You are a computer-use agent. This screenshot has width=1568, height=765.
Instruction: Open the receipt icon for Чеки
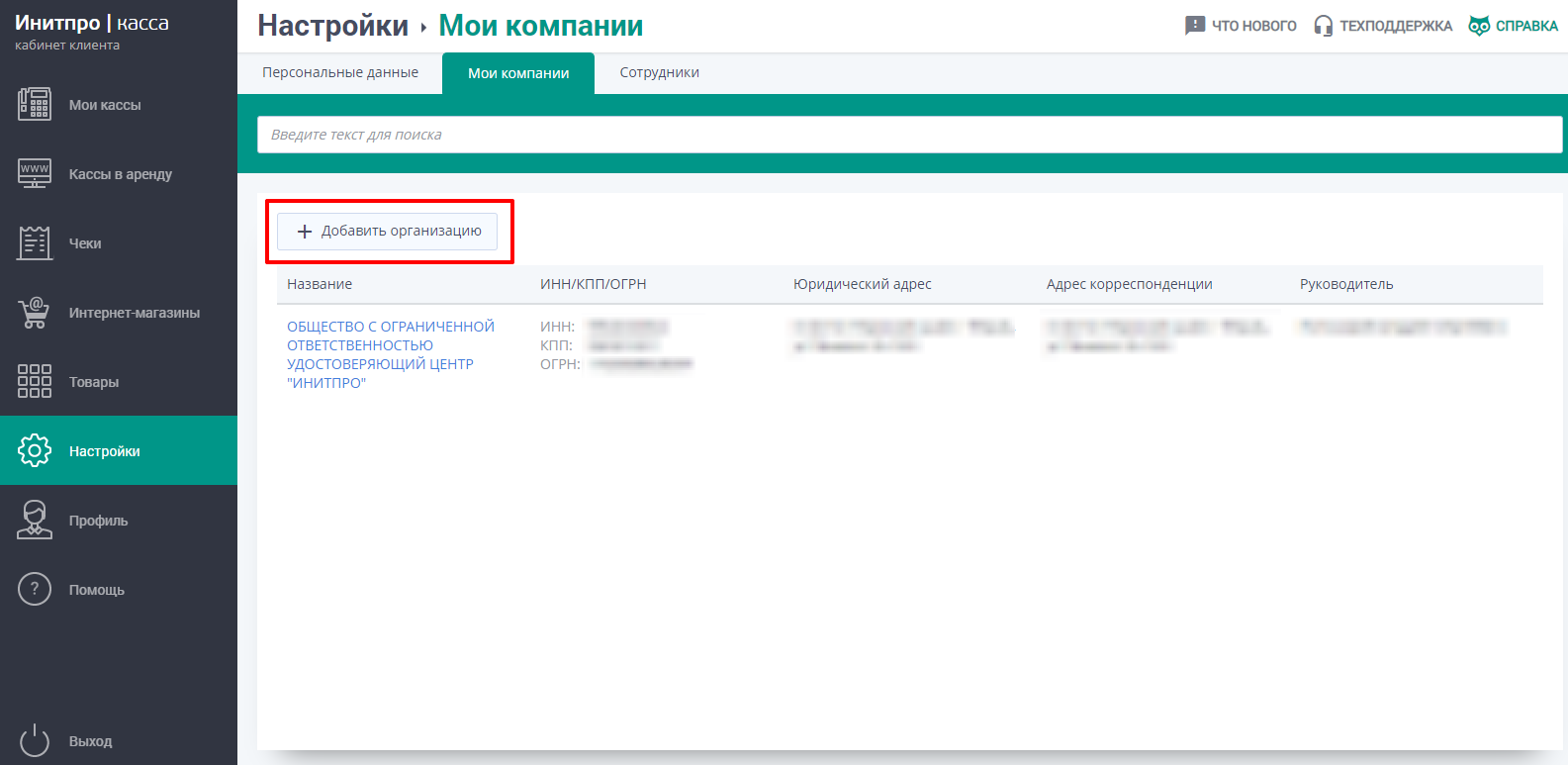(x=35, y=242)
